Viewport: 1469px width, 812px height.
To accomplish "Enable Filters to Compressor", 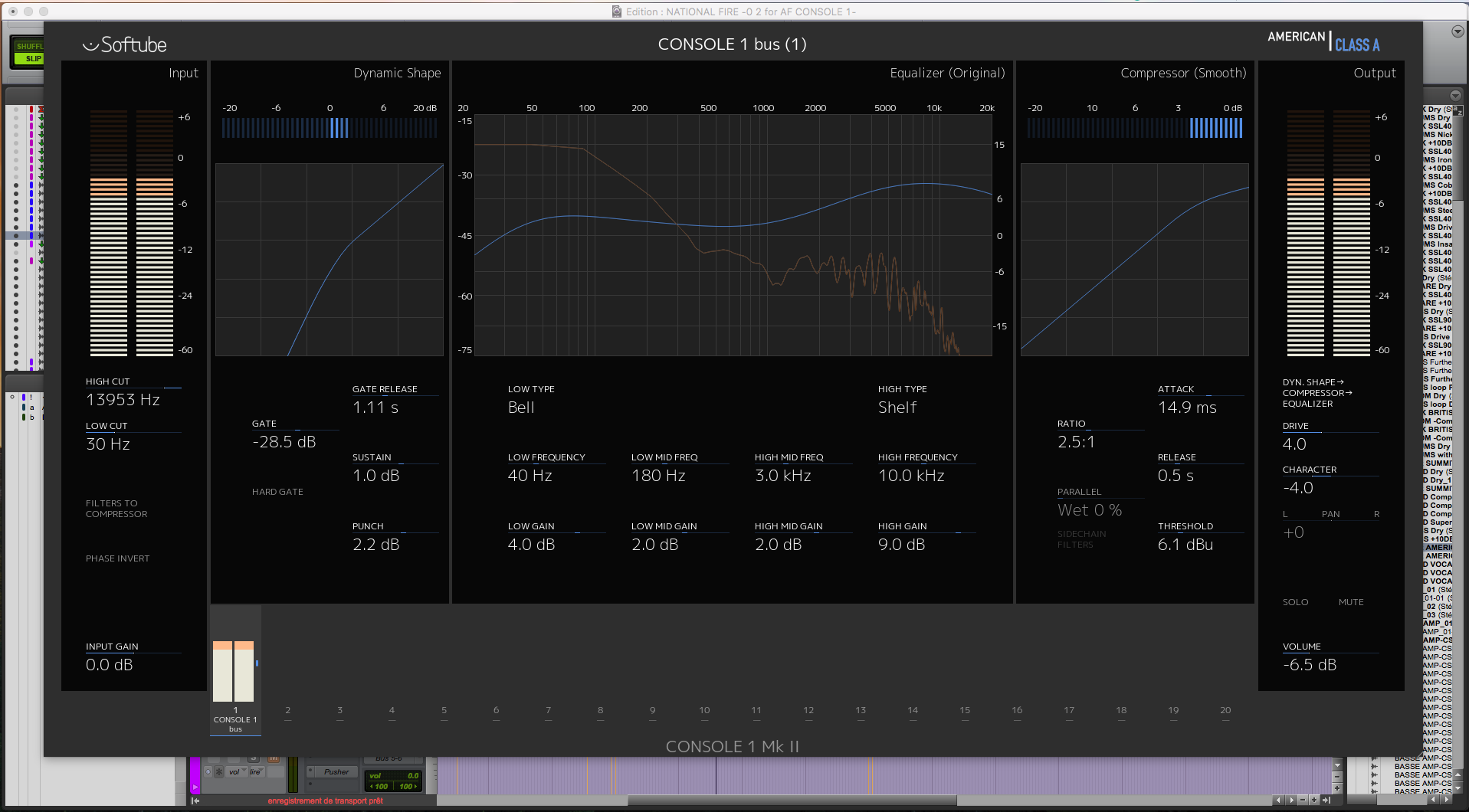I will click(x=116, y=509).
